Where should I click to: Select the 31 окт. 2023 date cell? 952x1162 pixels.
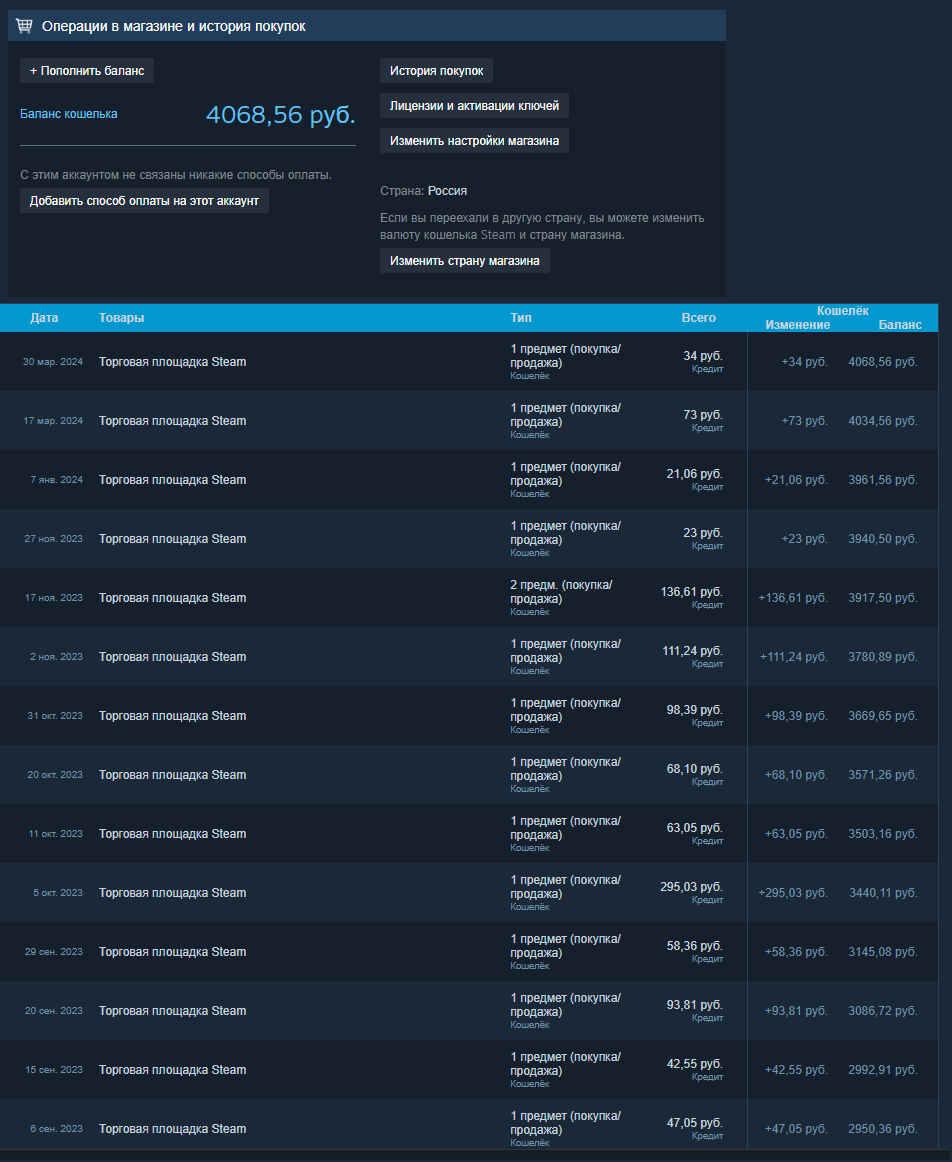click(55, 716)
